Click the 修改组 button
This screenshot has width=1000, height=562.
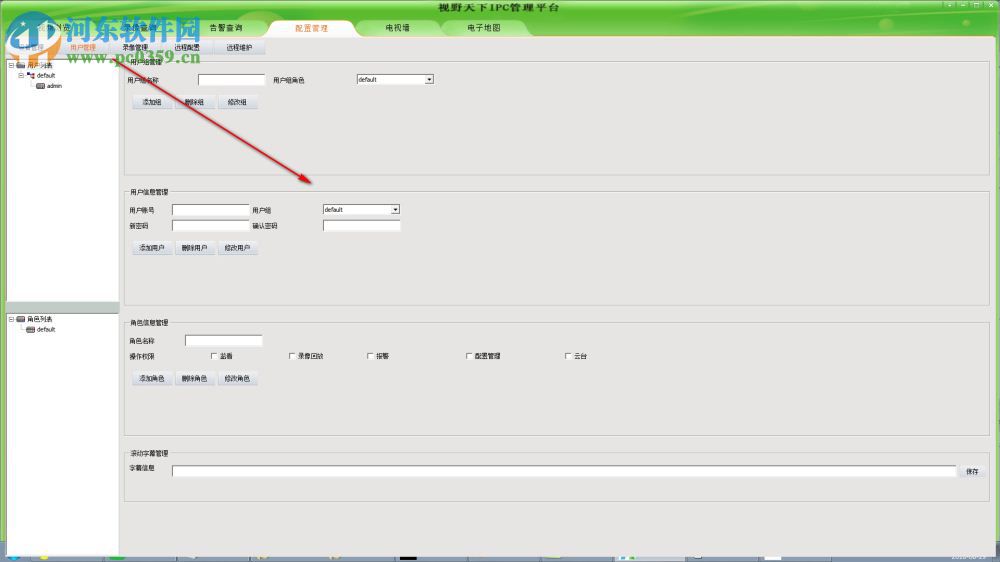pos(237,102)
